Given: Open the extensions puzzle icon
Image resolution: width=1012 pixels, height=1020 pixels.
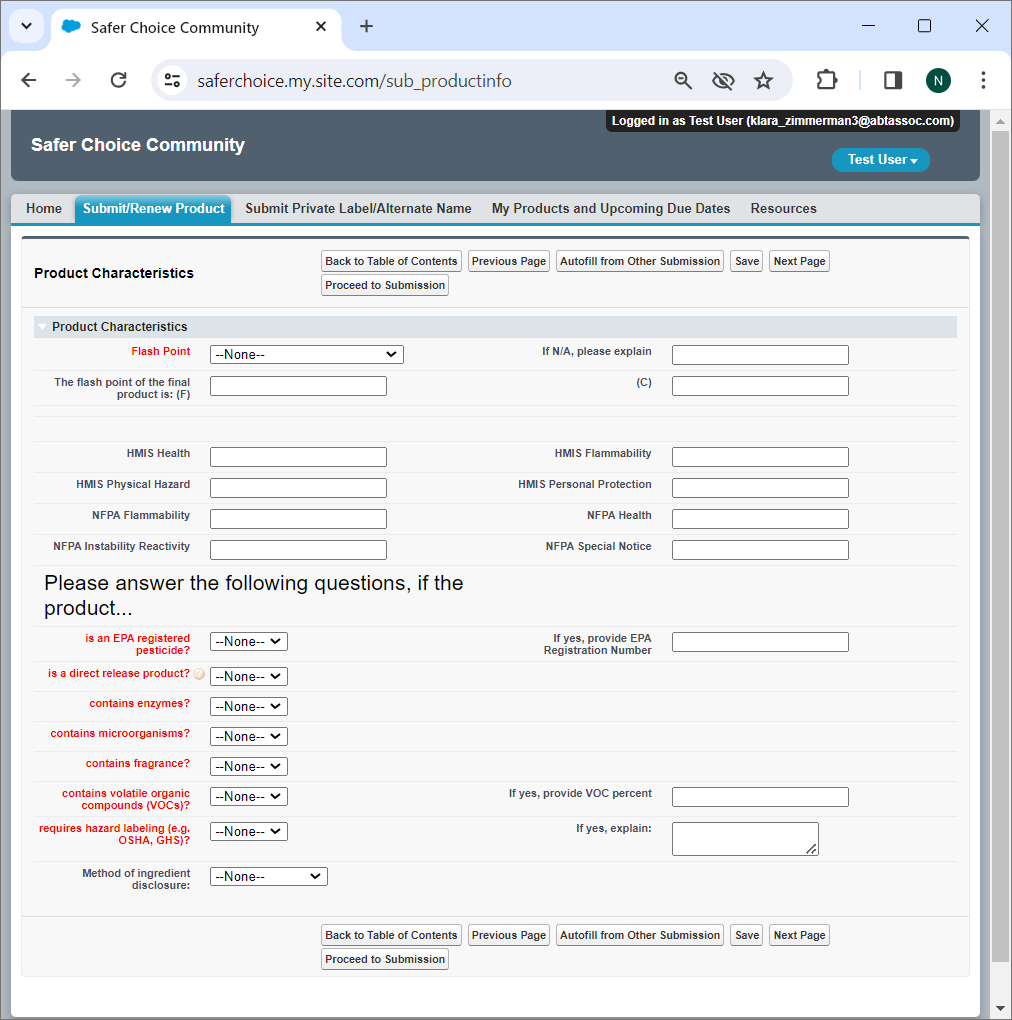Looking at the screenshot, I should coord(826,80).
